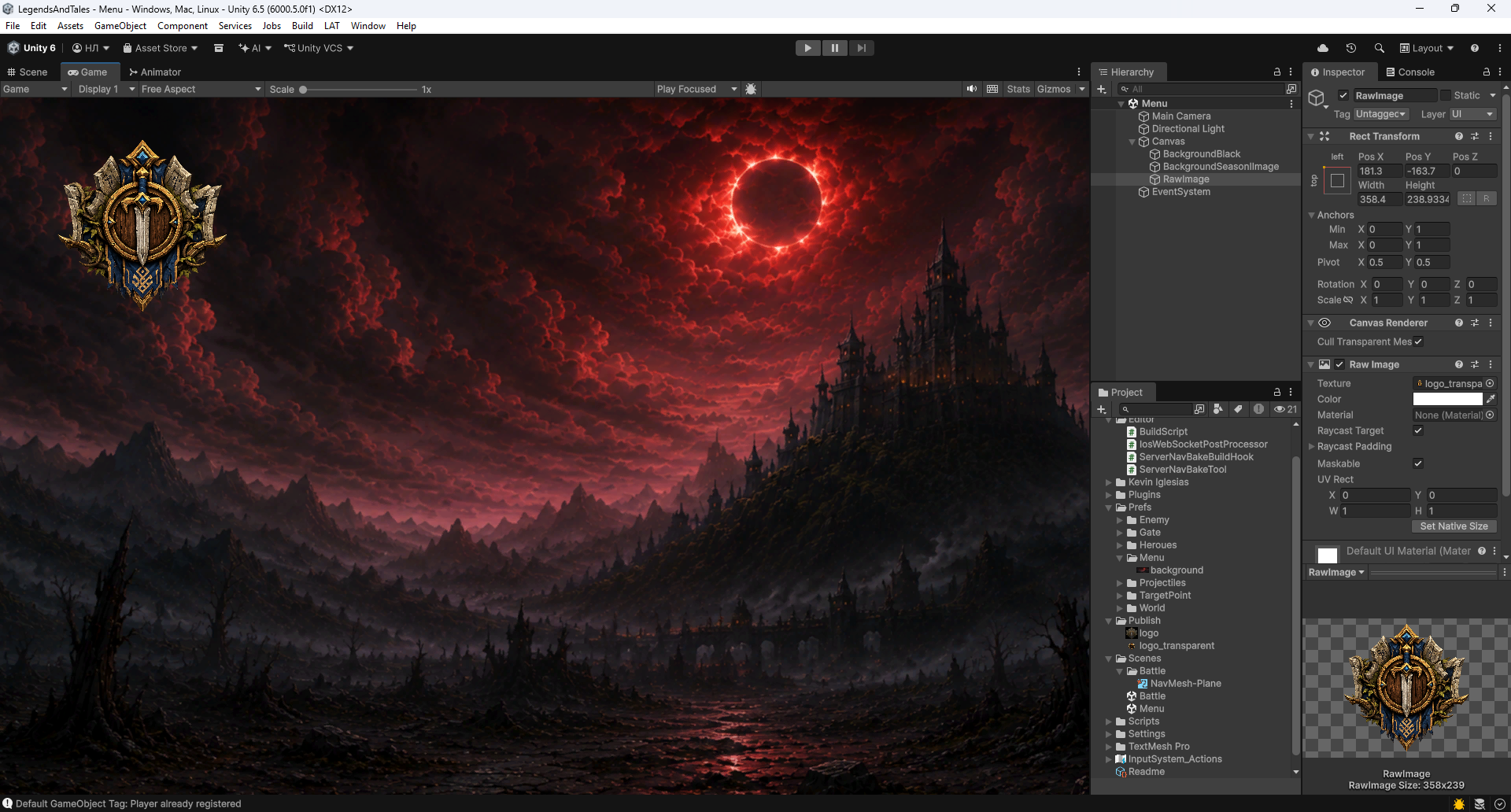The image size is (1511, 812).
Task: Open the Display 1 dropdown
Action: pos(106,89)
